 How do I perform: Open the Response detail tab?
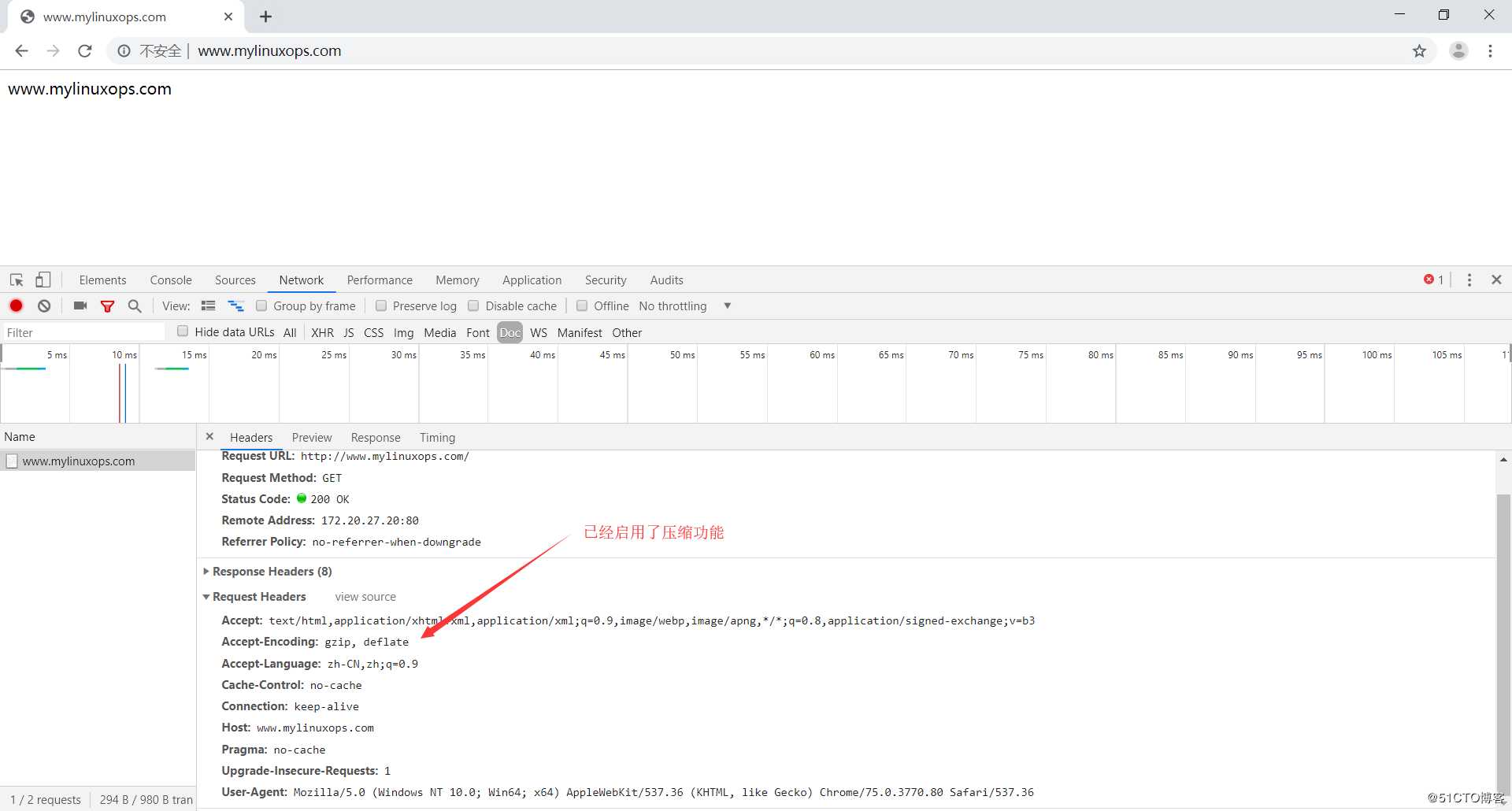(376, 438)
